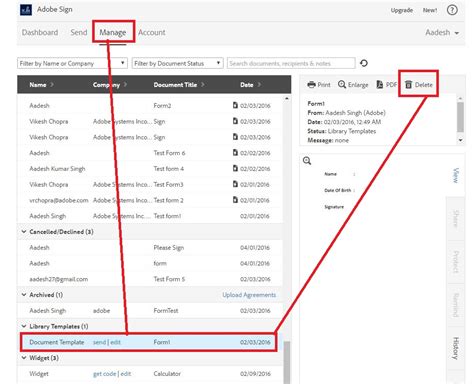
Task: Select the Please Sign row
Action: (x=150, y=247)
